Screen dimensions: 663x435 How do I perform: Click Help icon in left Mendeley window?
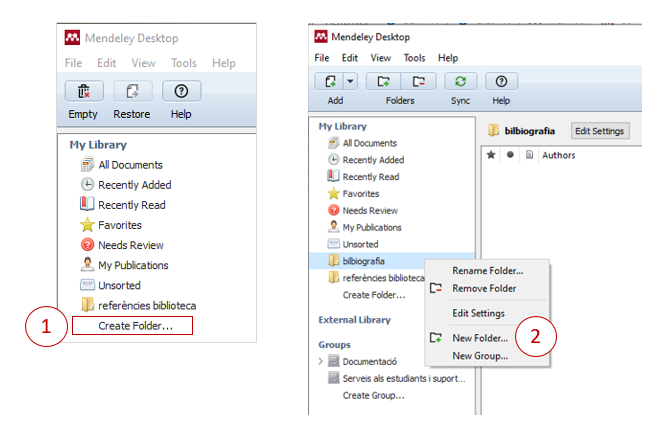(181, 91)
